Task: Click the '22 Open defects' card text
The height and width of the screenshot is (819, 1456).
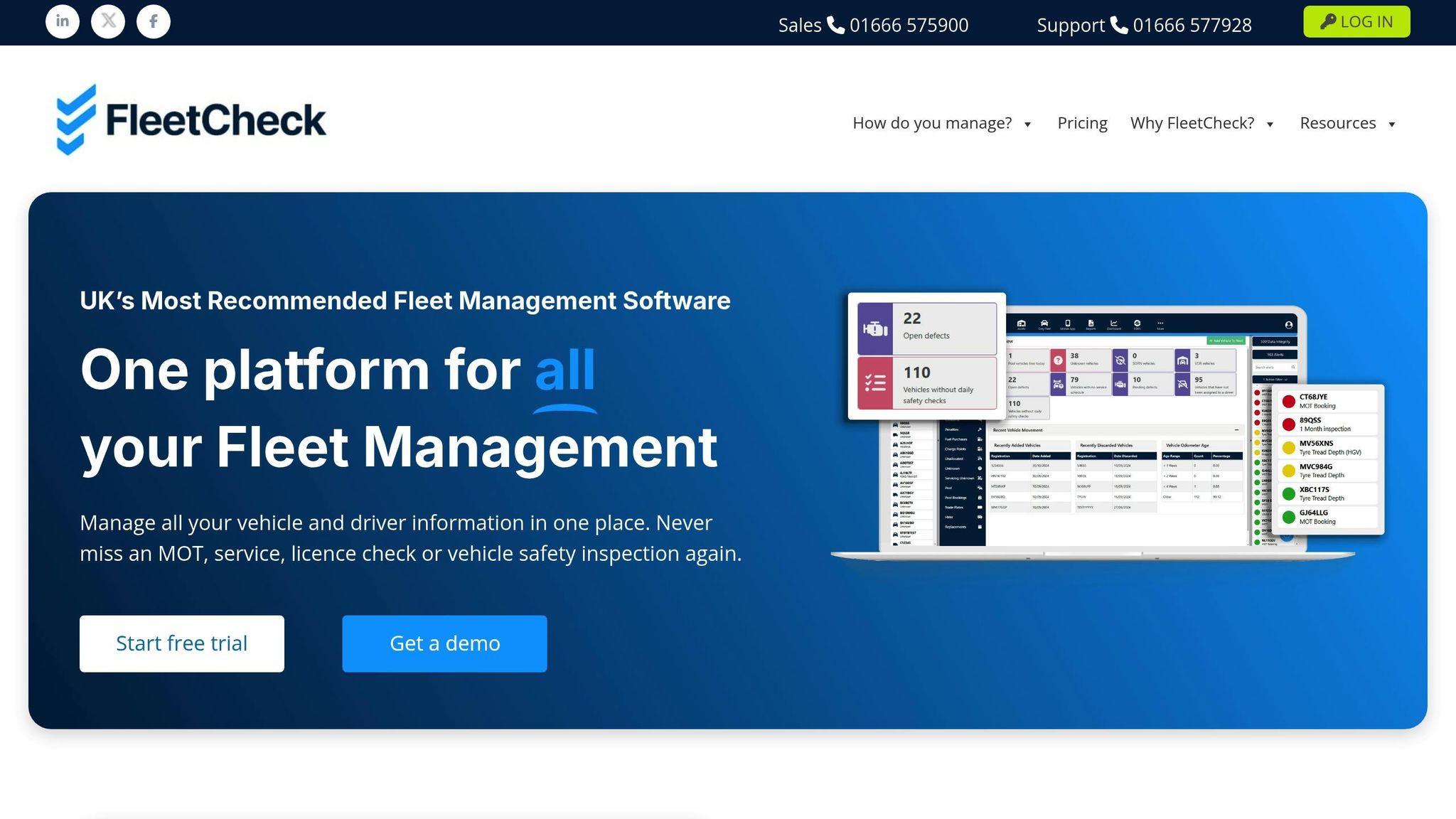Action: 926,326
